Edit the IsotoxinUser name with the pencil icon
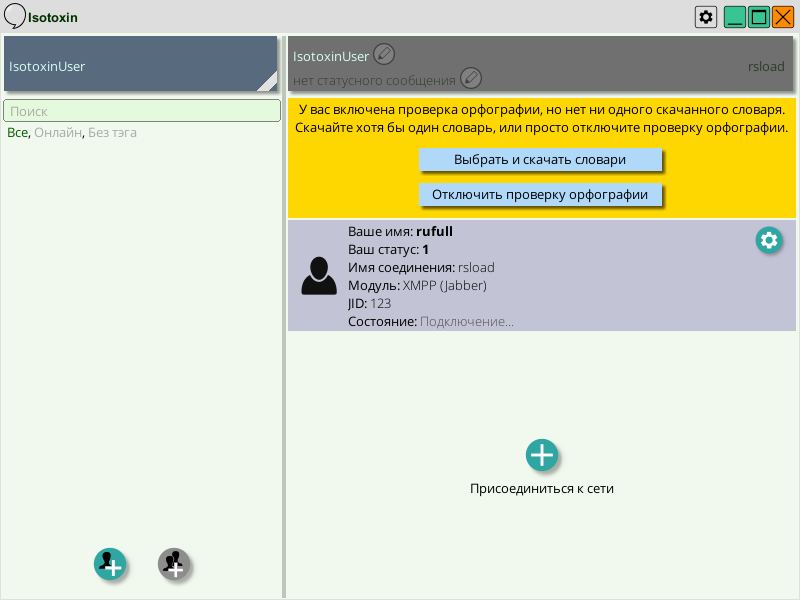This screenshot has width=800, height=600. click(x=384, y=54)
